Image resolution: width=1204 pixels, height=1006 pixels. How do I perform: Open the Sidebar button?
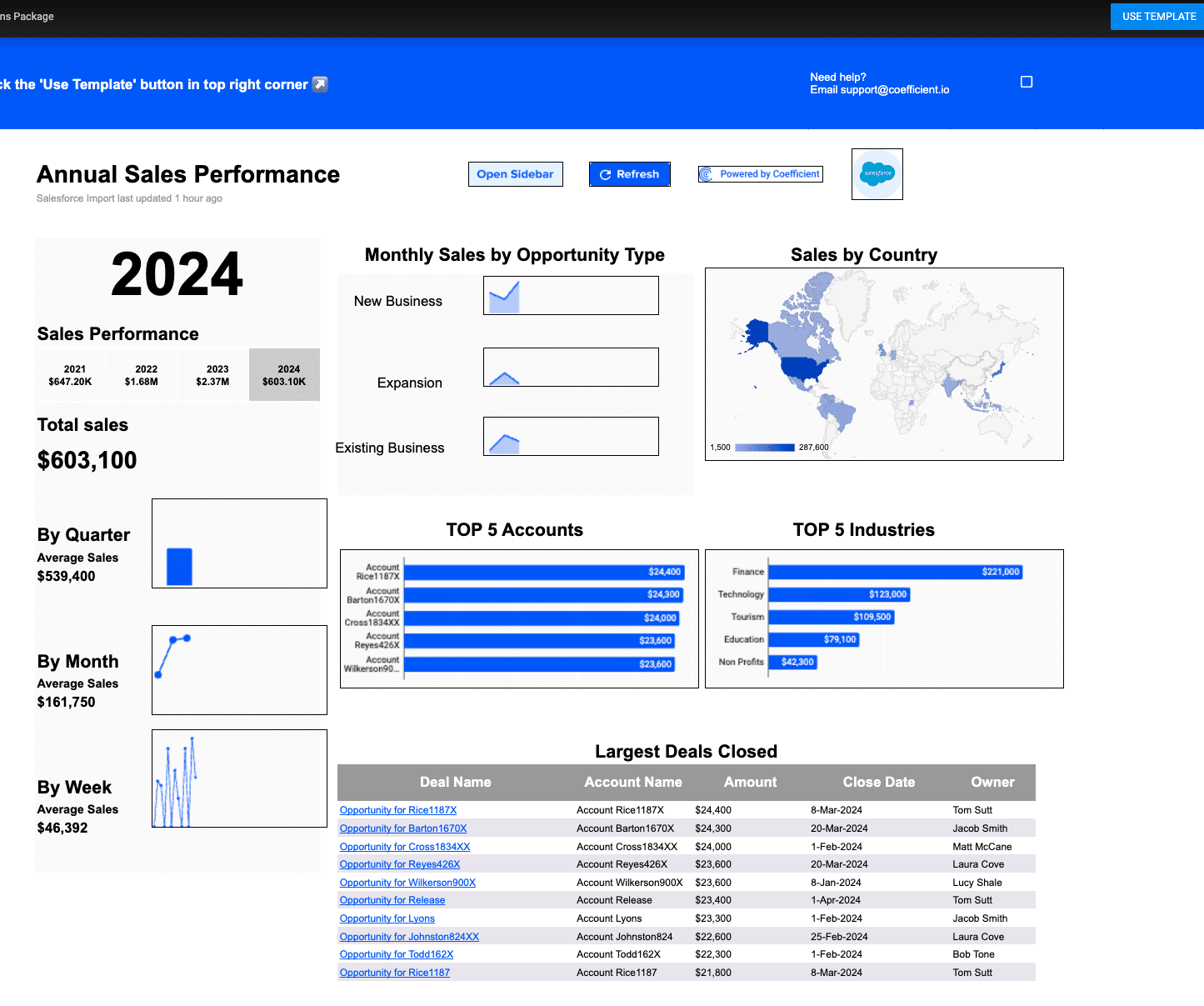tap(515, 174)
